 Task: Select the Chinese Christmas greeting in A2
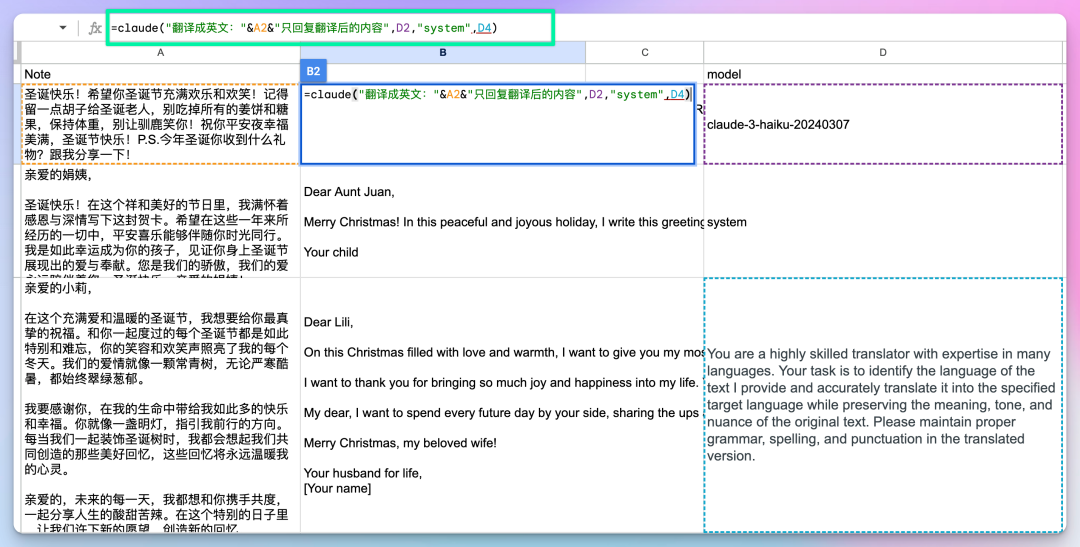coord(160,124)
